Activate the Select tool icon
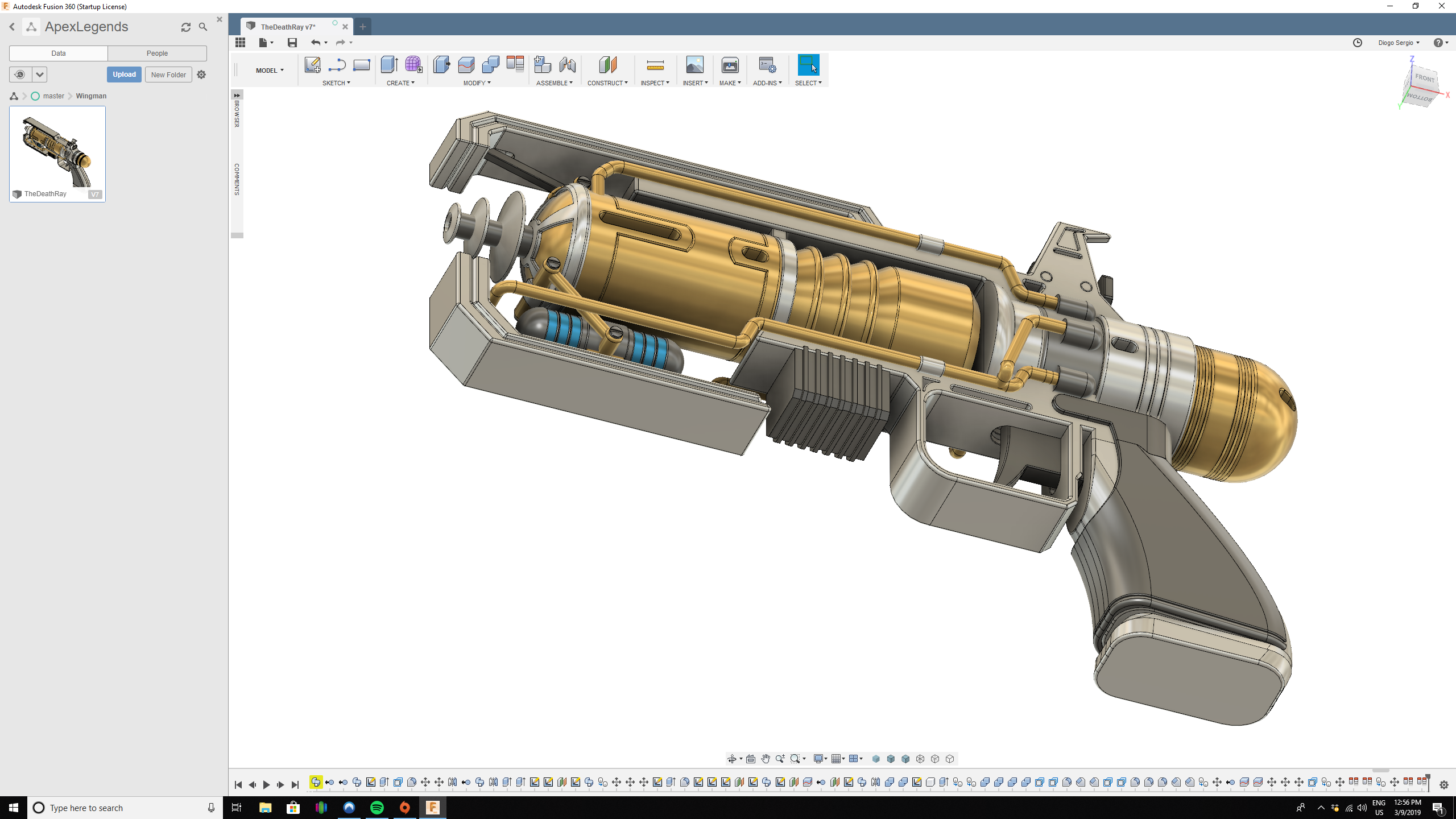1456x819 pixels. coord(808,65)
